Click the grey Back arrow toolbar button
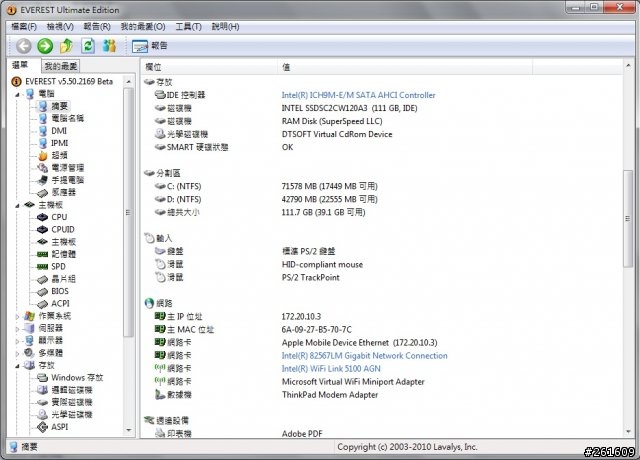 (x=24, y=46)
